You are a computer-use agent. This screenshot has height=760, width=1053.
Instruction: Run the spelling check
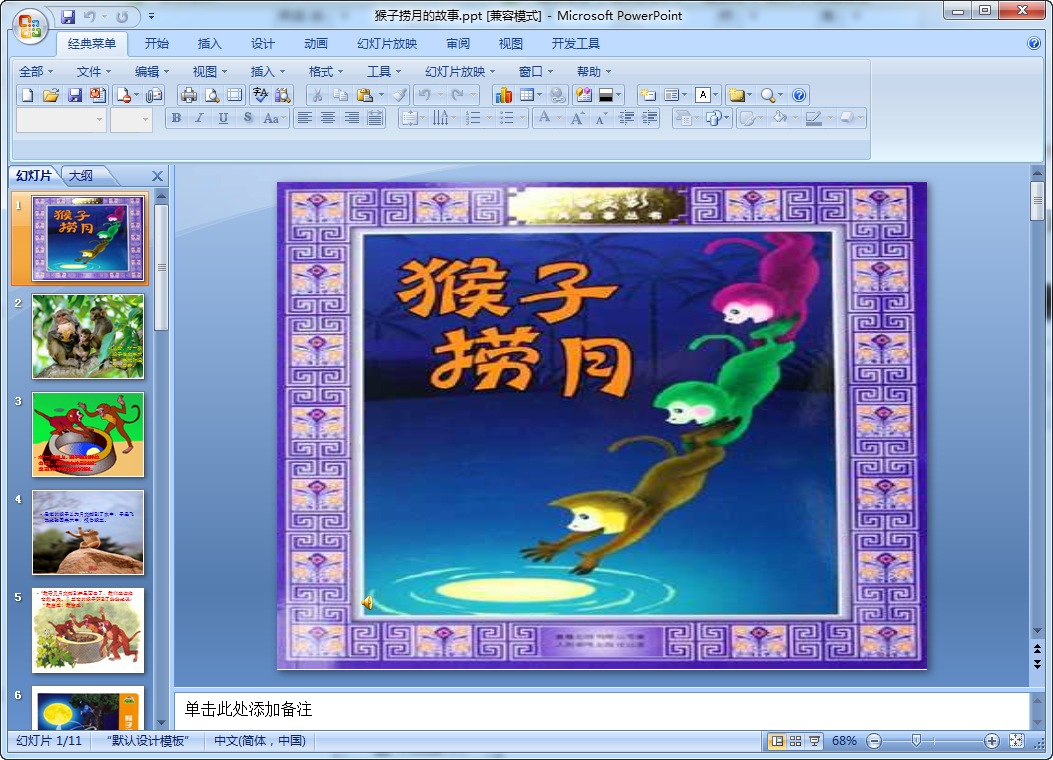[x=260, y=95]
